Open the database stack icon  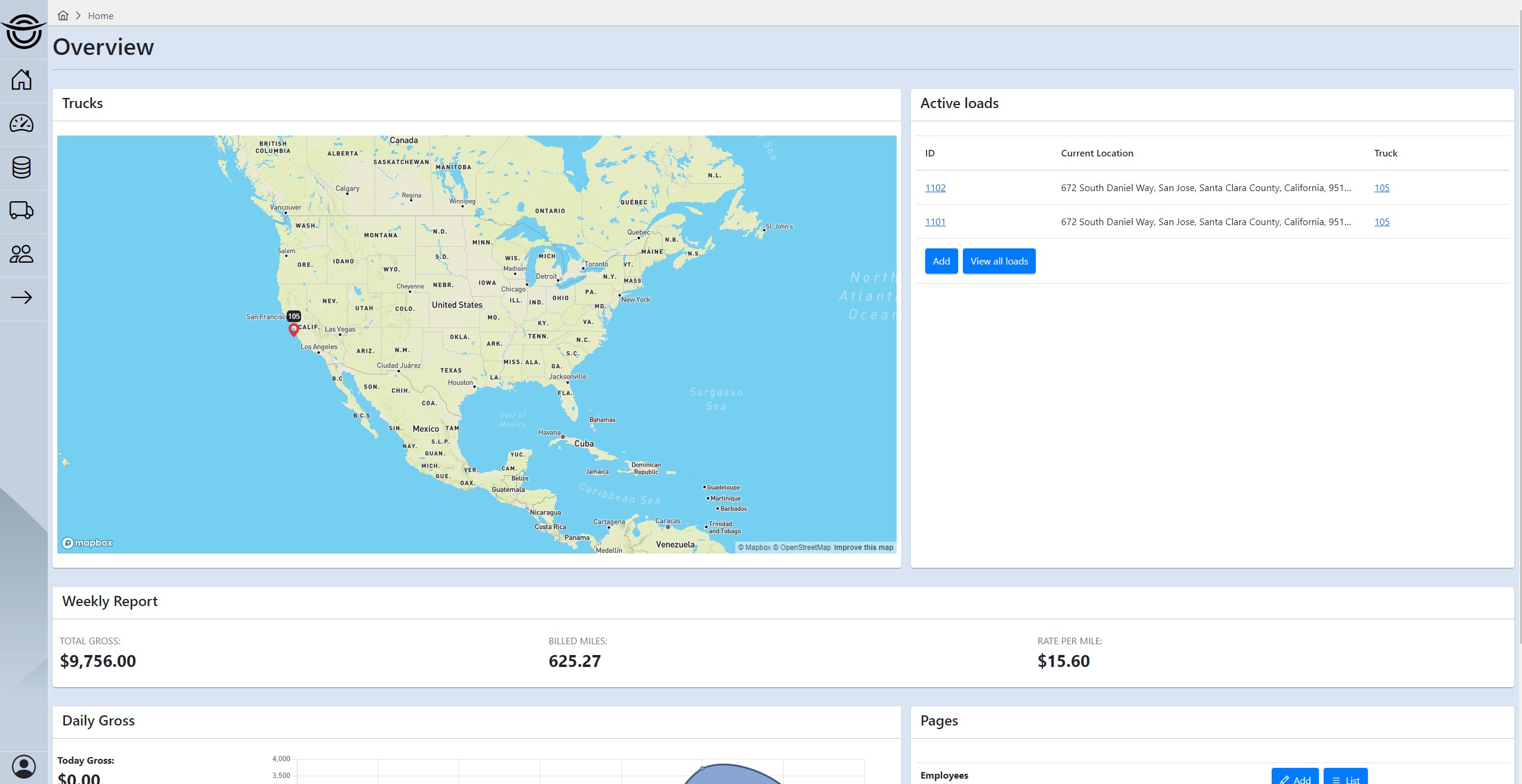click(x=22, y=167)
